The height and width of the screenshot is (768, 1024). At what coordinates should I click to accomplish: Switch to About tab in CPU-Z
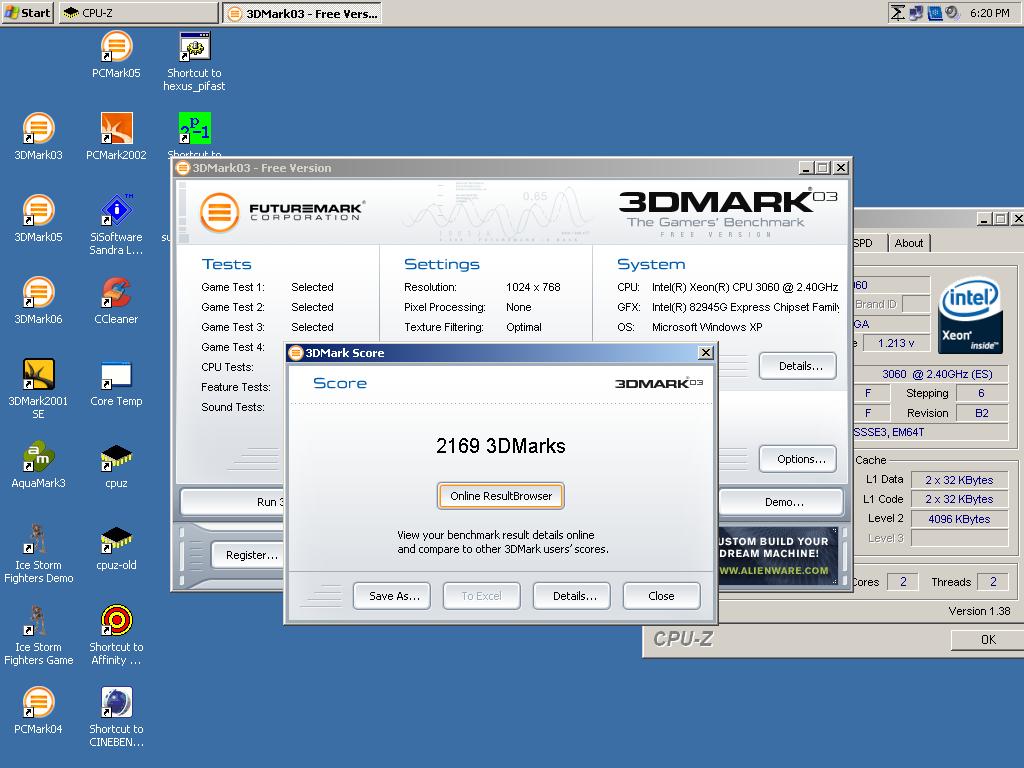908,243
